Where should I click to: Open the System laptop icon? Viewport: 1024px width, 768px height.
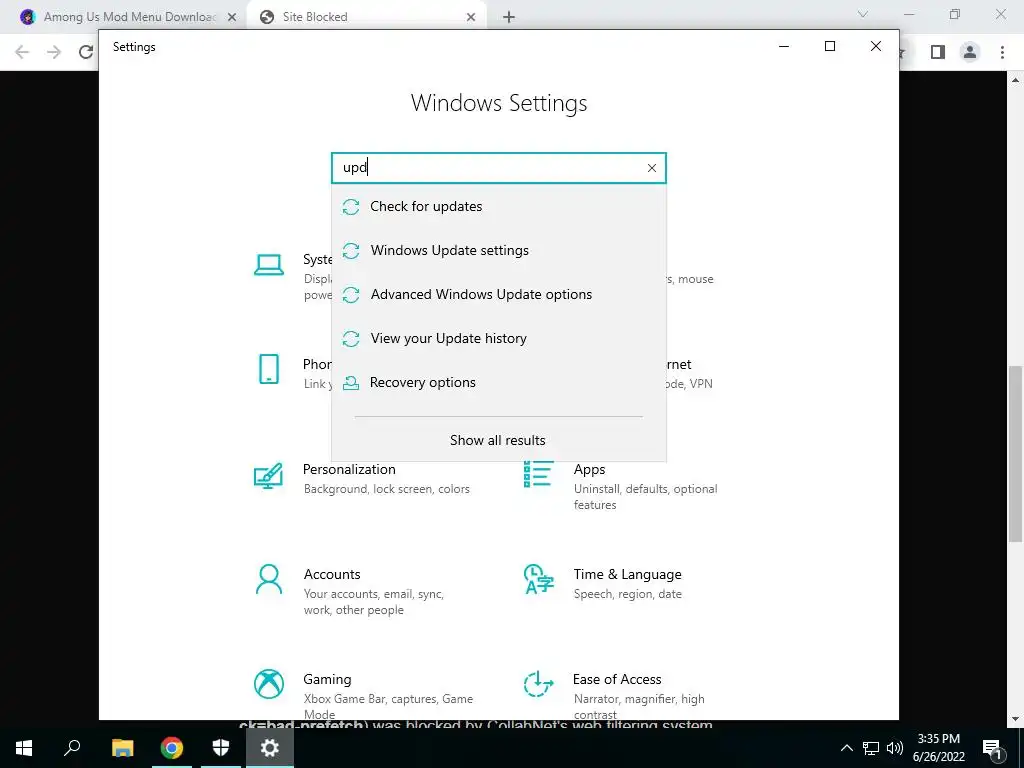pos(269,265)
